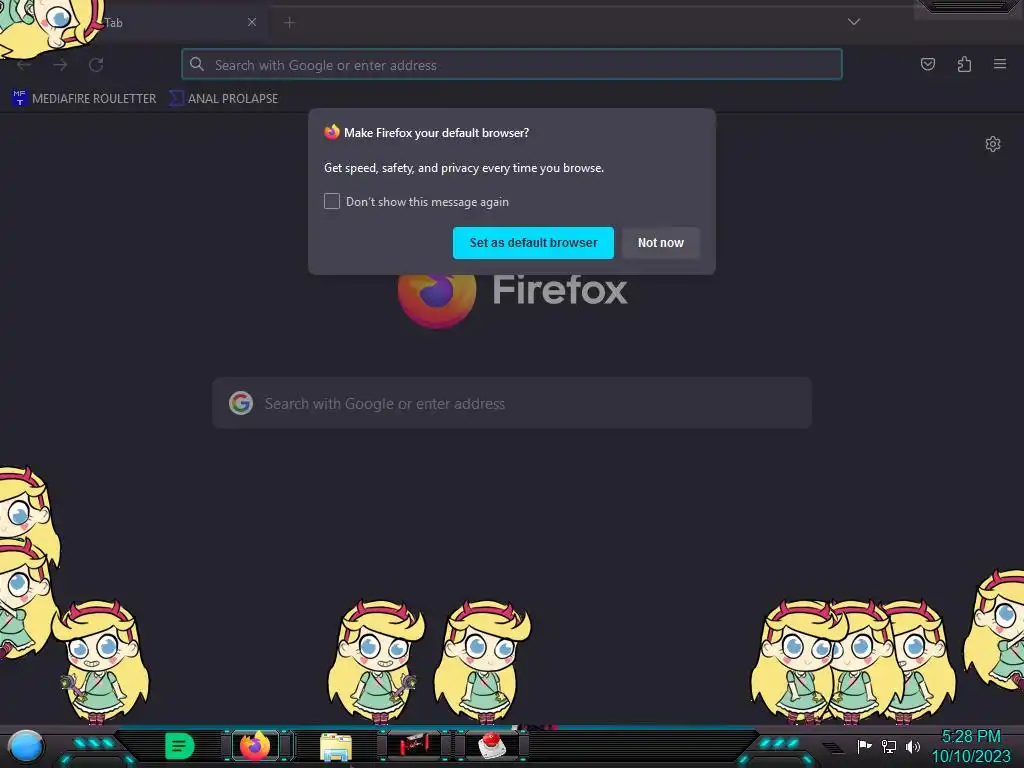Image resolution: width=1024 pixels, height=768 pixels.
Task: Open the red button taskbar app
Action: [492, 746]
